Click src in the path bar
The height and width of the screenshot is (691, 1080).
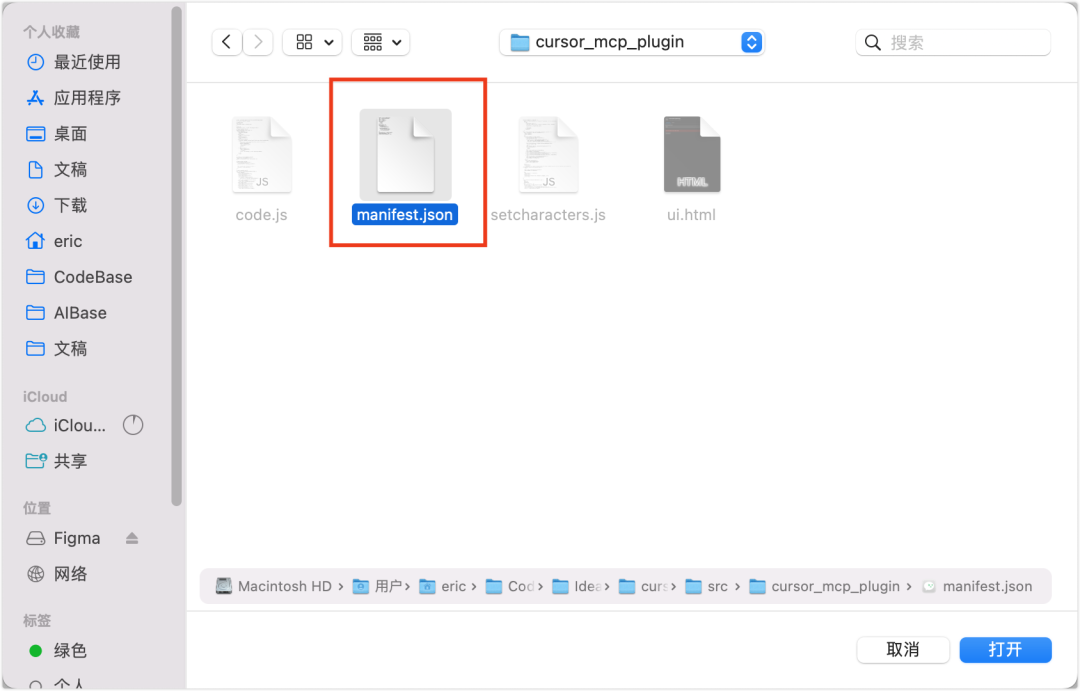coord(707,586)
